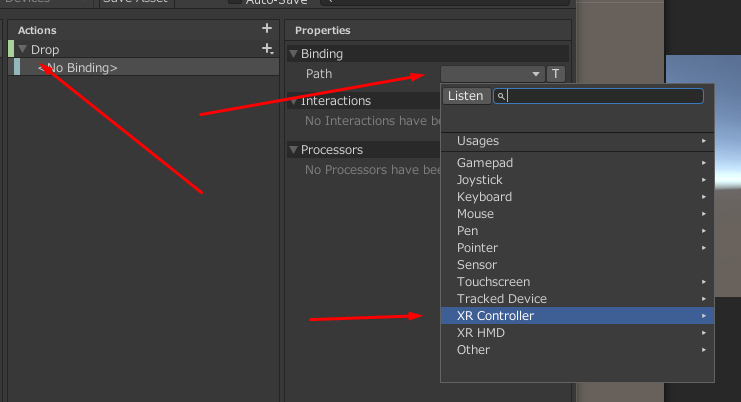Open the Touchscreen submenu

point(577,282)
